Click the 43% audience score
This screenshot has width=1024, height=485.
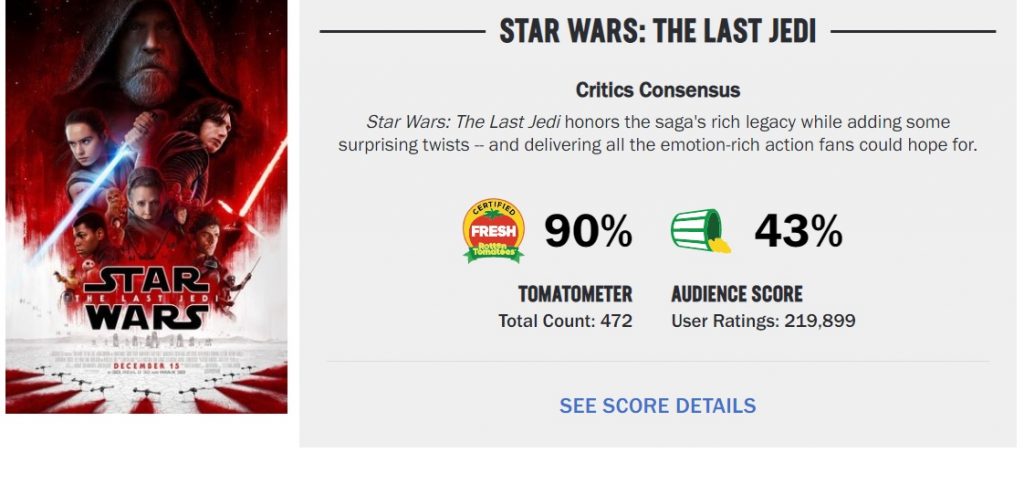[x=798, y=231]
